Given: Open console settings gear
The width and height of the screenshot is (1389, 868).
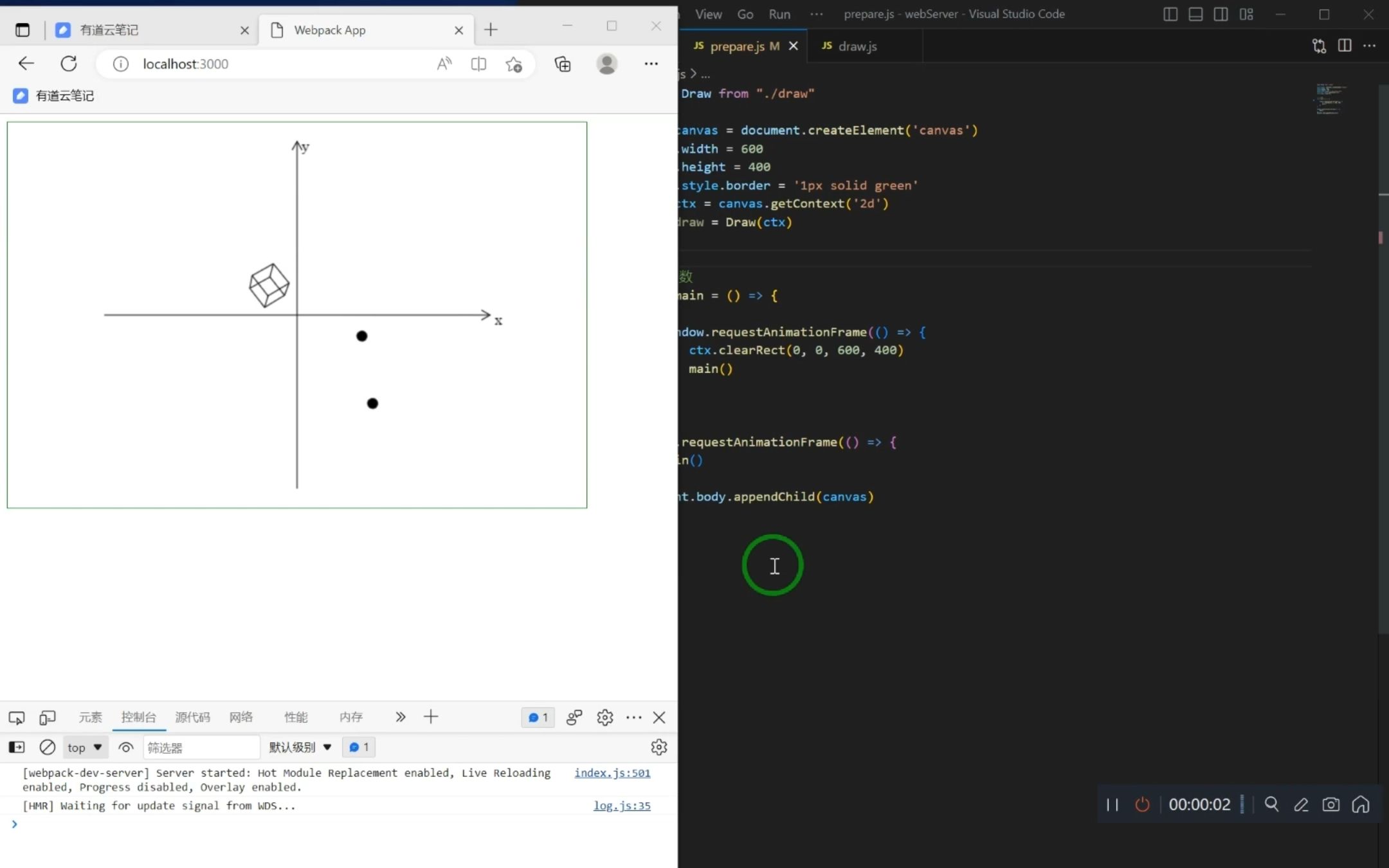Looking at the screenshot, I should (659, 747).
